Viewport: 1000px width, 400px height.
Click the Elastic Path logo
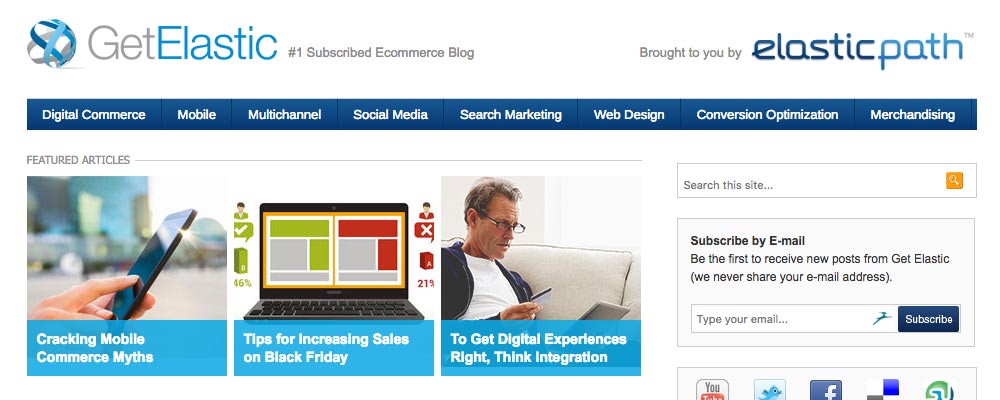[x=860, y=49]
